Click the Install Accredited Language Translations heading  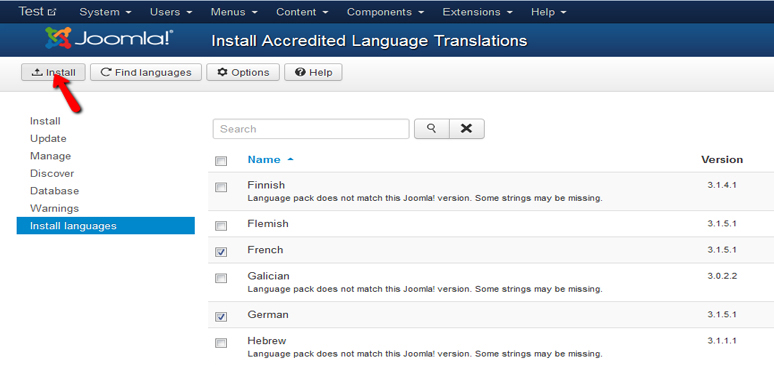369,41
